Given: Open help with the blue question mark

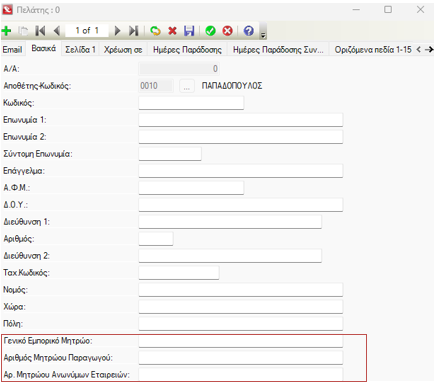Looking at the screenshot, I should 249,31.
